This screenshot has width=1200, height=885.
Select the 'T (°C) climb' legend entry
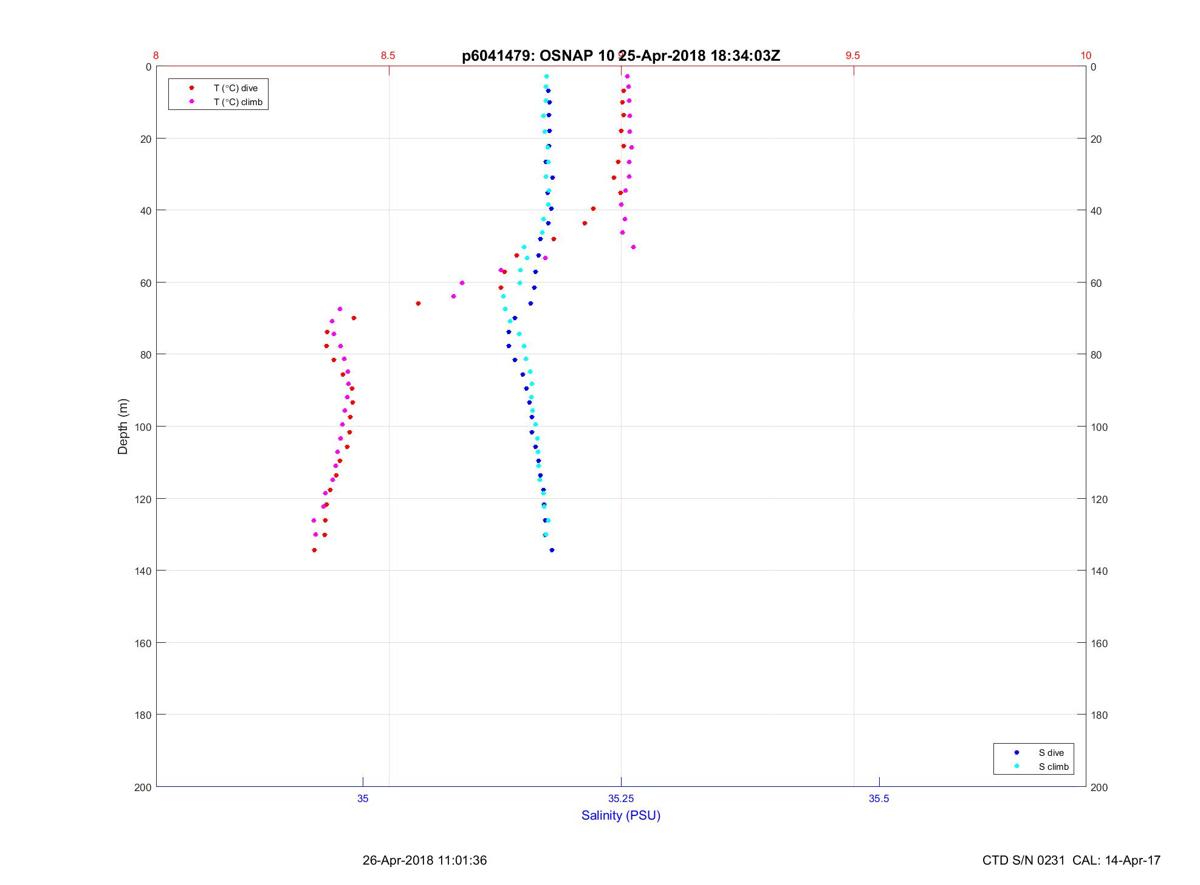pos(239,102)
